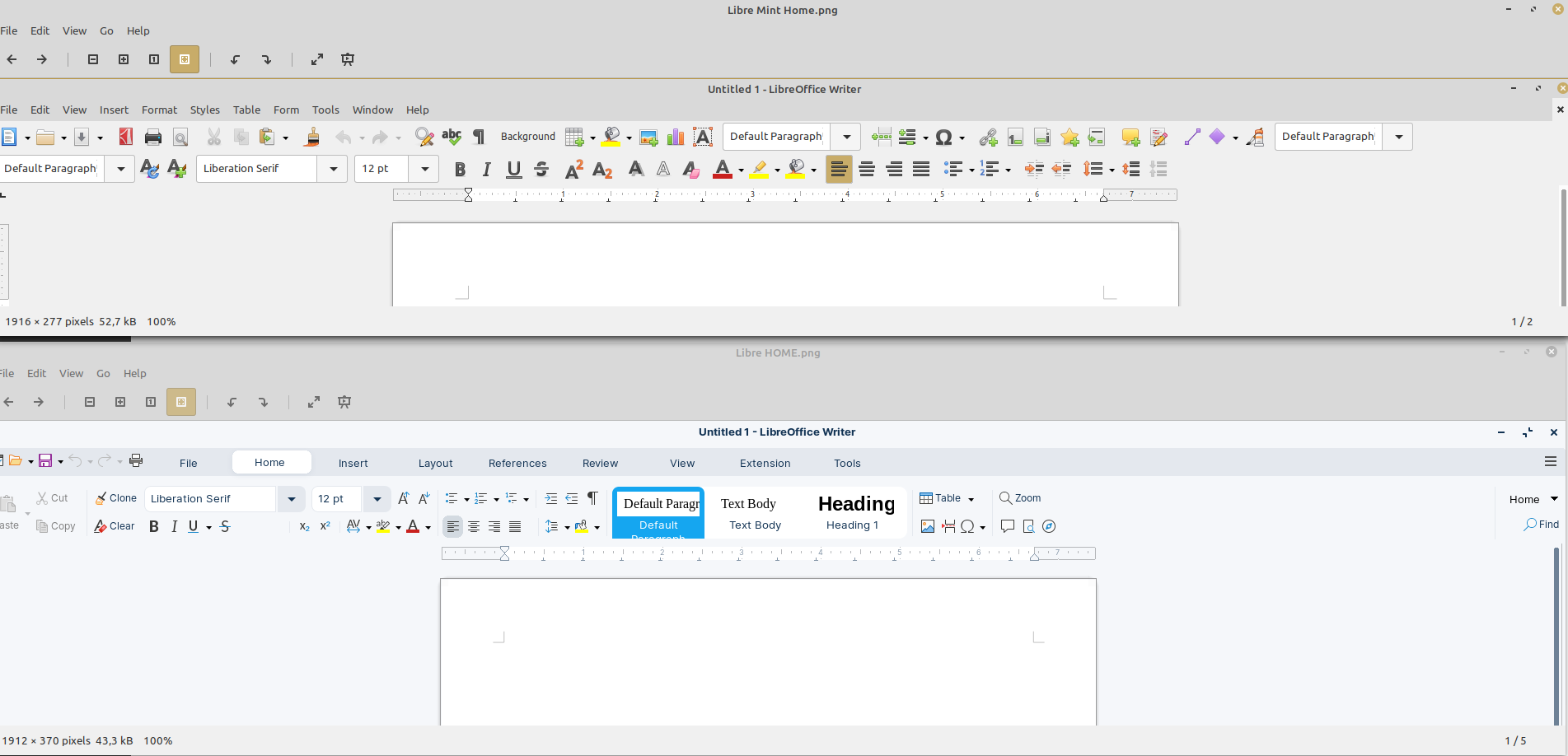This screenshot has width=1568, height=756.
Task: Apply font color A in tabbed ribbon
Action: pyautogui.click(x=414, y=526)
